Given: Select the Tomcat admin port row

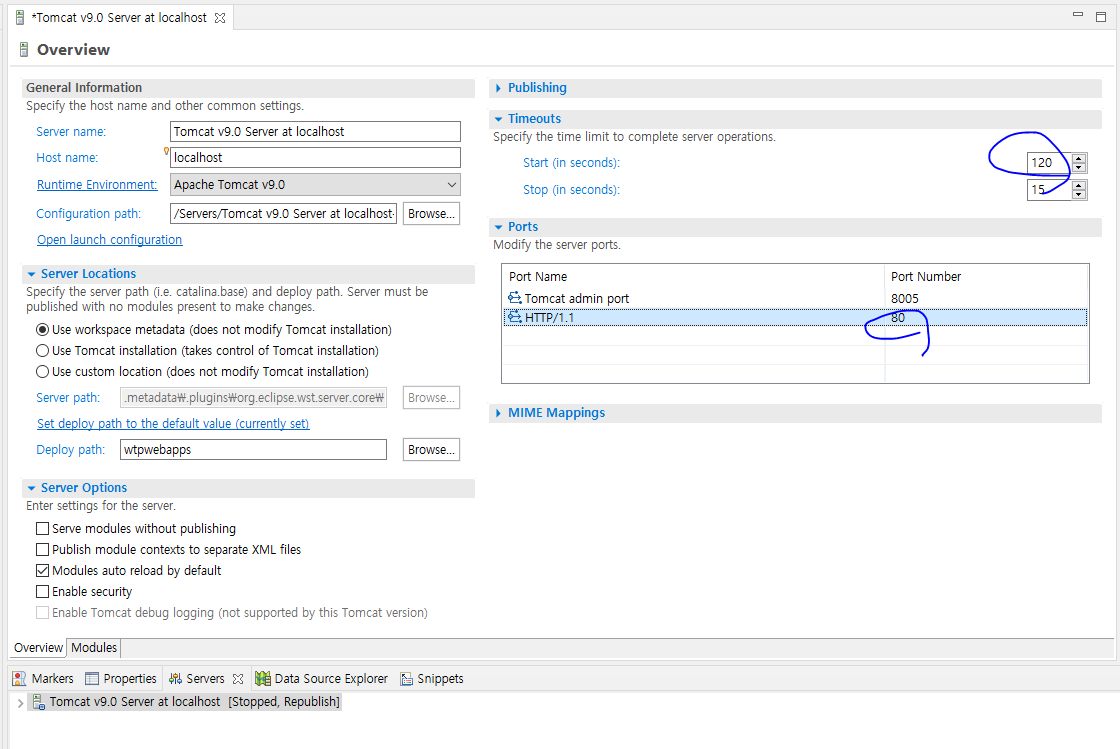Looking at the screenshot, I should pyautogui.click(x=795, y=298).
